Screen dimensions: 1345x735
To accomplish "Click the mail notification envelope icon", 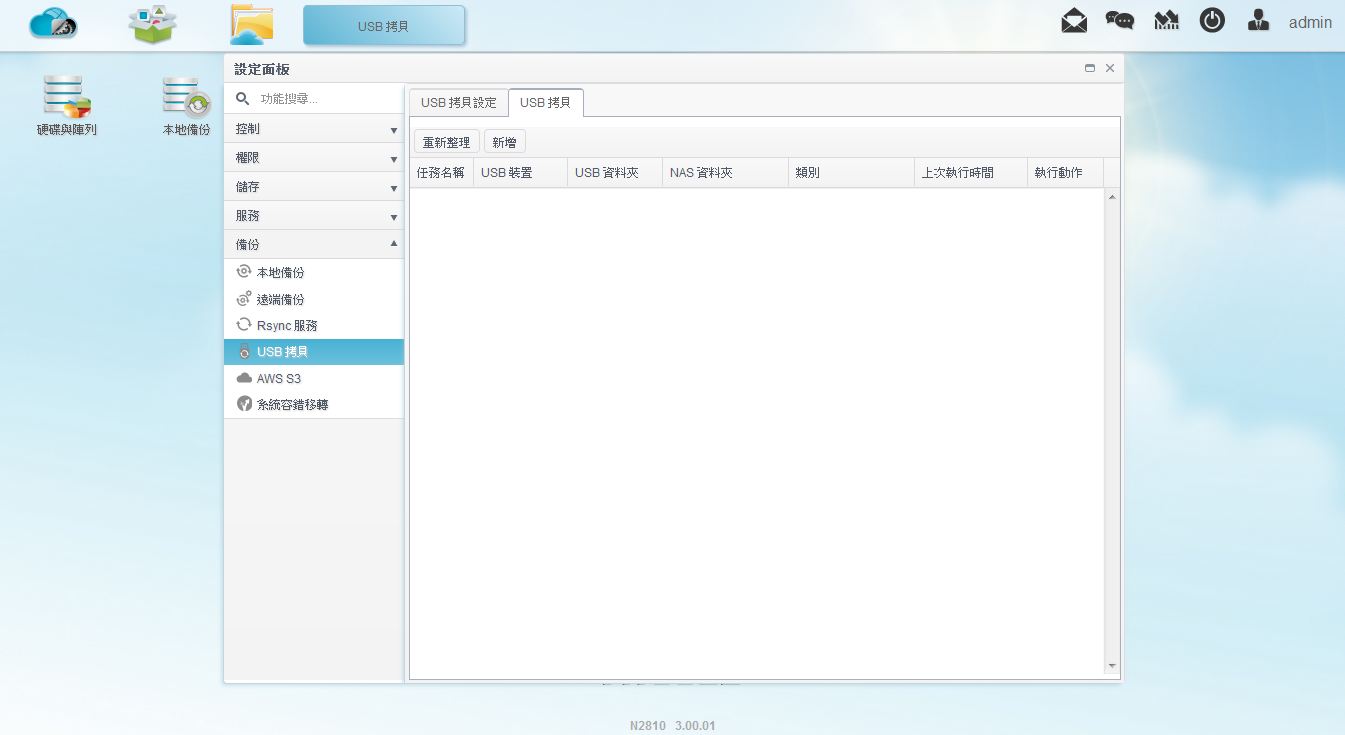I will point(1074,20).
